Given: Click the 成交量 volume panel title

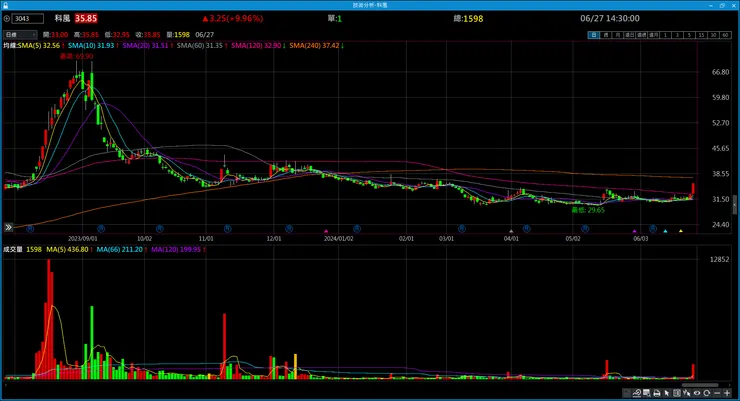Looking at the screenshot, I should coord(13,250).
